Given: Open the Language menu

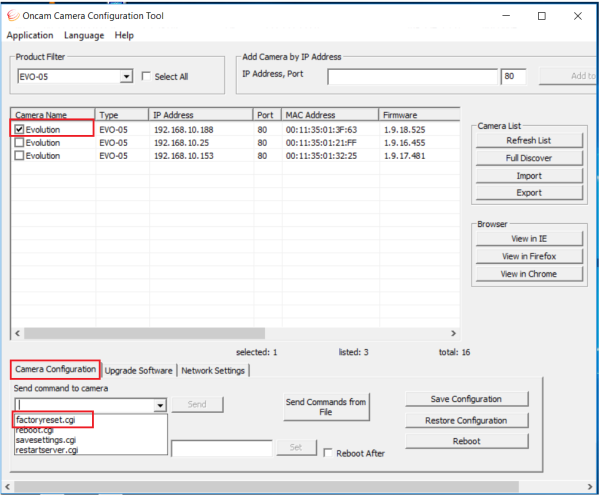Looking at the screenshot, I should click(84, 36).
